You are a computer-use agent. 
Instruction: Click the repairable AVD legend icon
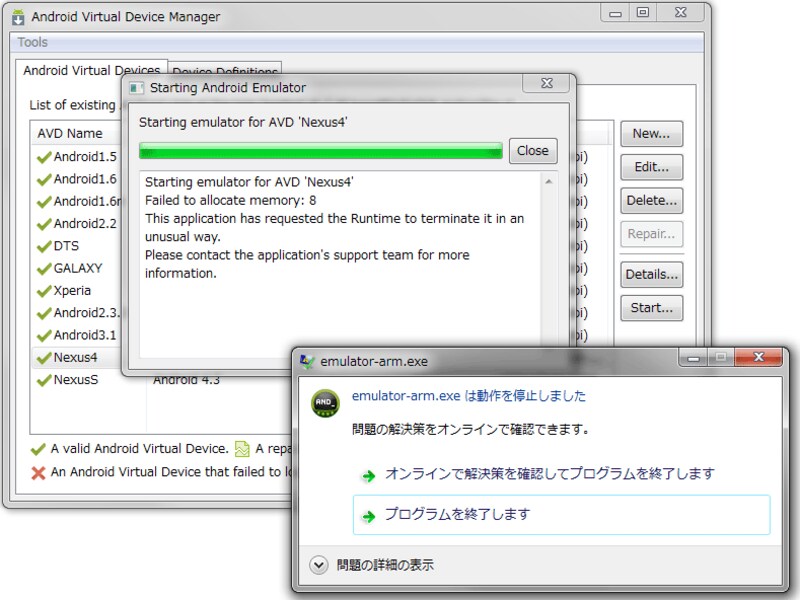(x=240, y=449)
